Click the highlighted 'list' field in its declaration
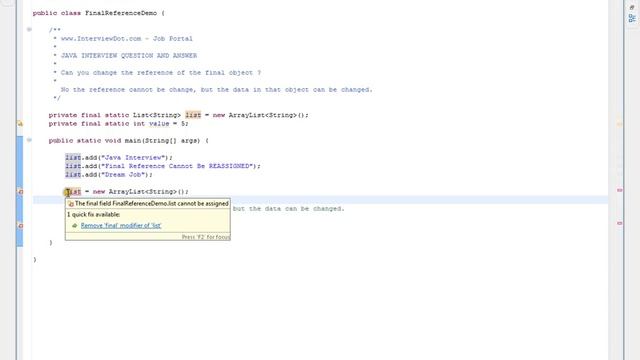 point(193,115)
